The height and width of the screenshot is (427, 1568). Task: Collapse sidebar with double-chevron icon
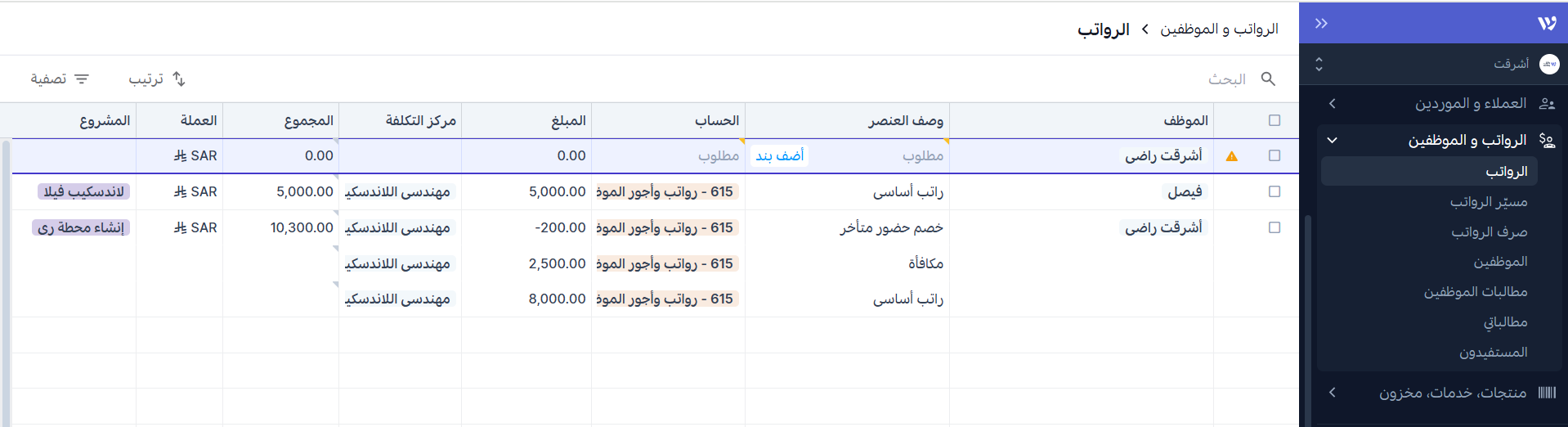coord(1321,23)
